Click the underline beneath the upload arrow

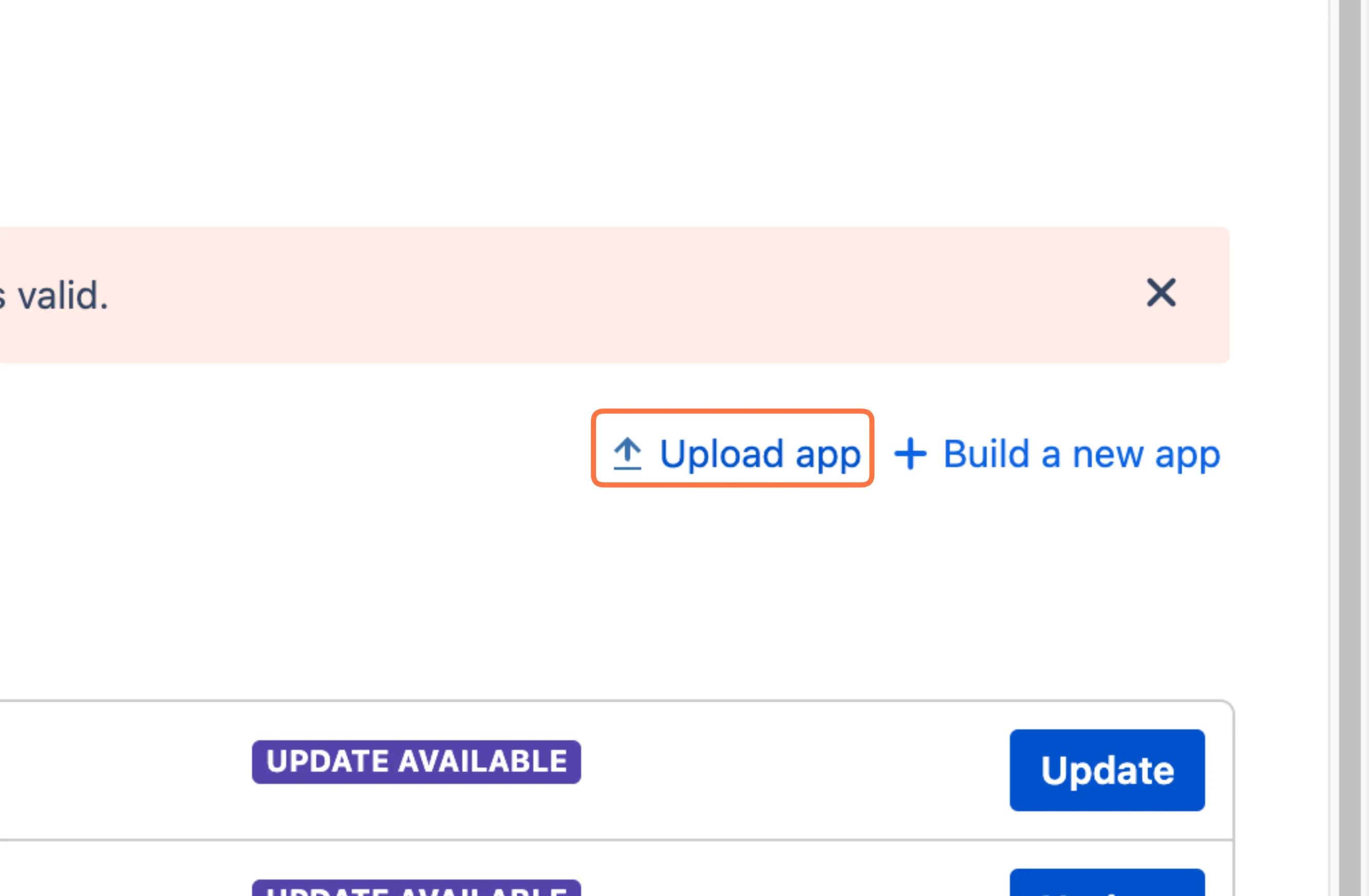pos(627,468)
